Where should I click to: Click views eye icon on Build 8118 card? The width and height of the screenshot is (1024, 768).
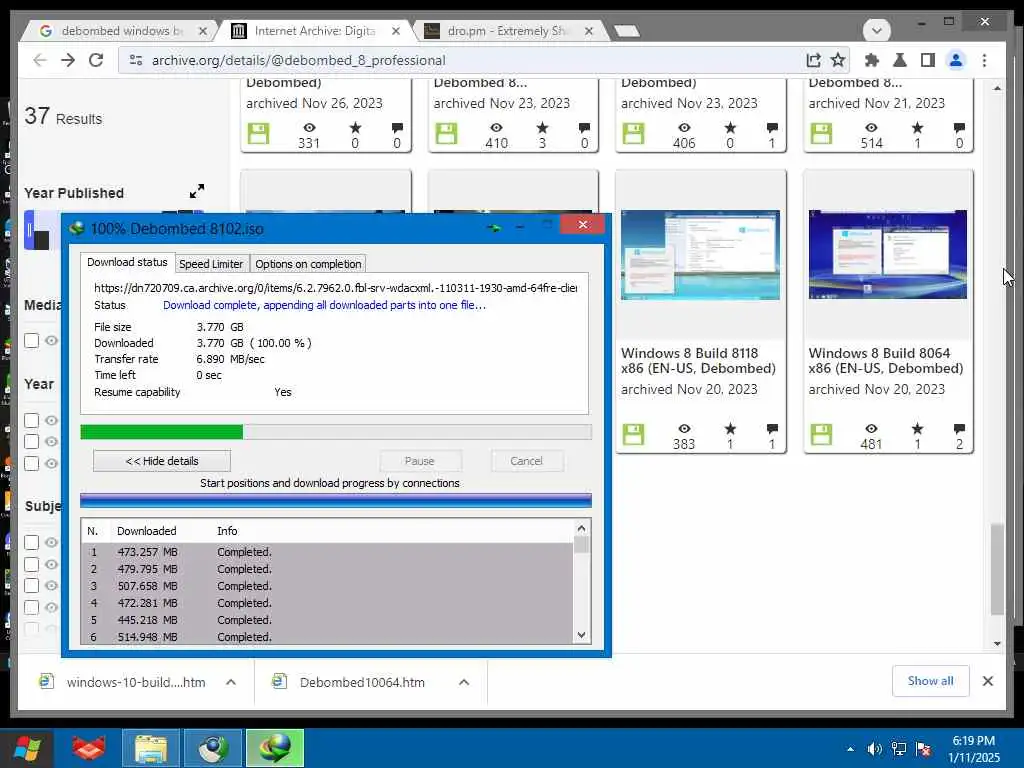click(684, 428)
